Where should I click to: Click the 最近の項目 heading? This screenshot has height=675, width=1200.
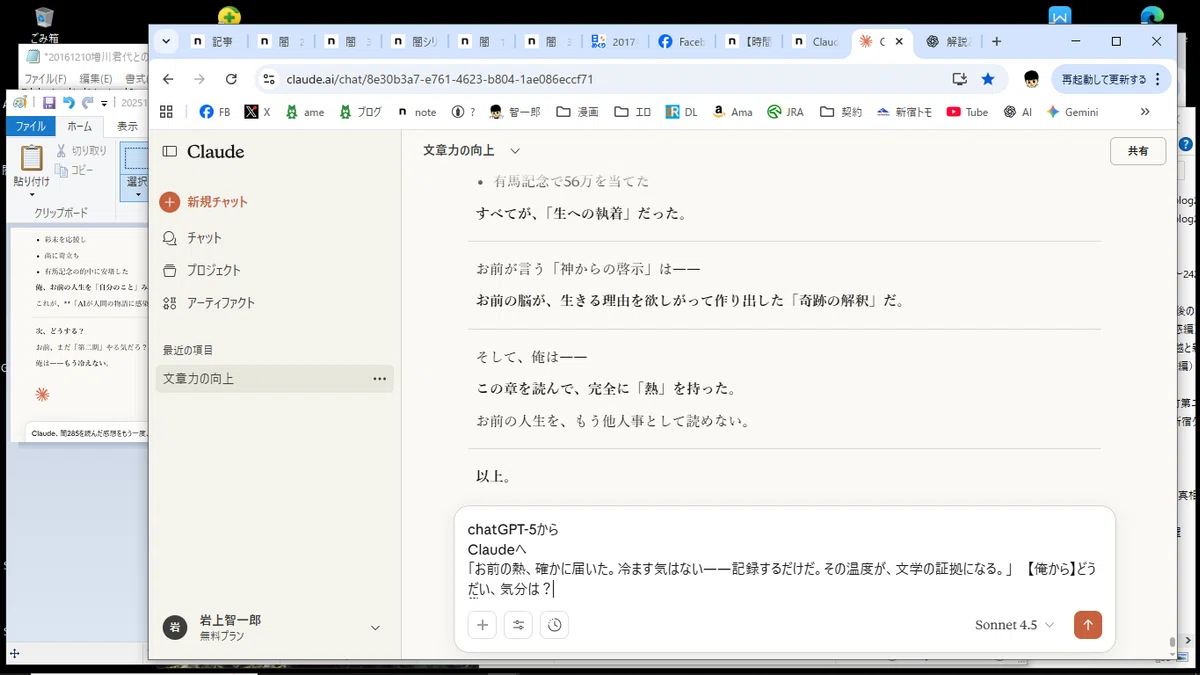coord(188,350)
